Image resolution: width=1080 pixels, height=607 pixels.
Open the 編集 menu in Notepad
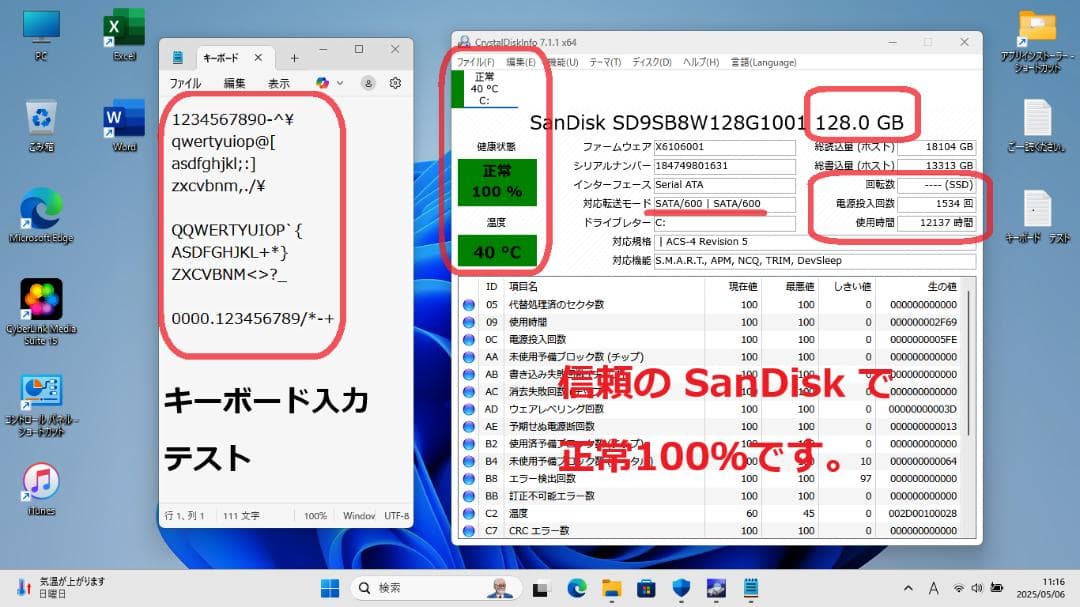tap(234, 83)
